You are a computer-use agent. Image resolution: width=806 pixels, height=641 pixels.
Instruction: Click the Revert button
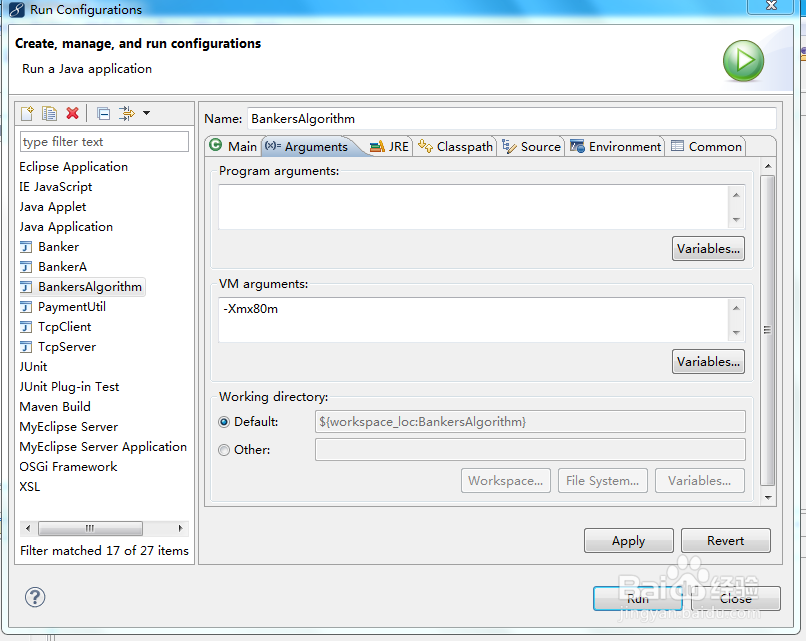pyautogui.click(x=726, y=541)
